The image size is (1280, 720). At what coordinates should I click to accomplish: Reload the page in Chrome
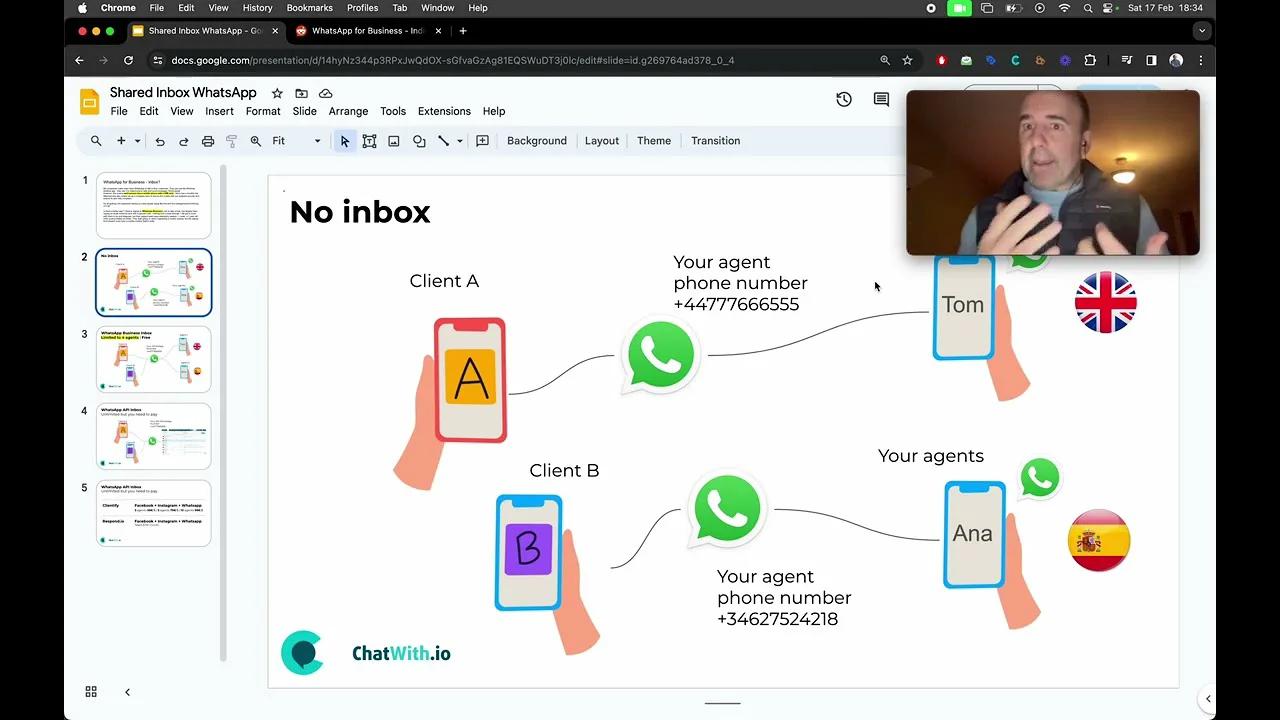coord(128,60)
